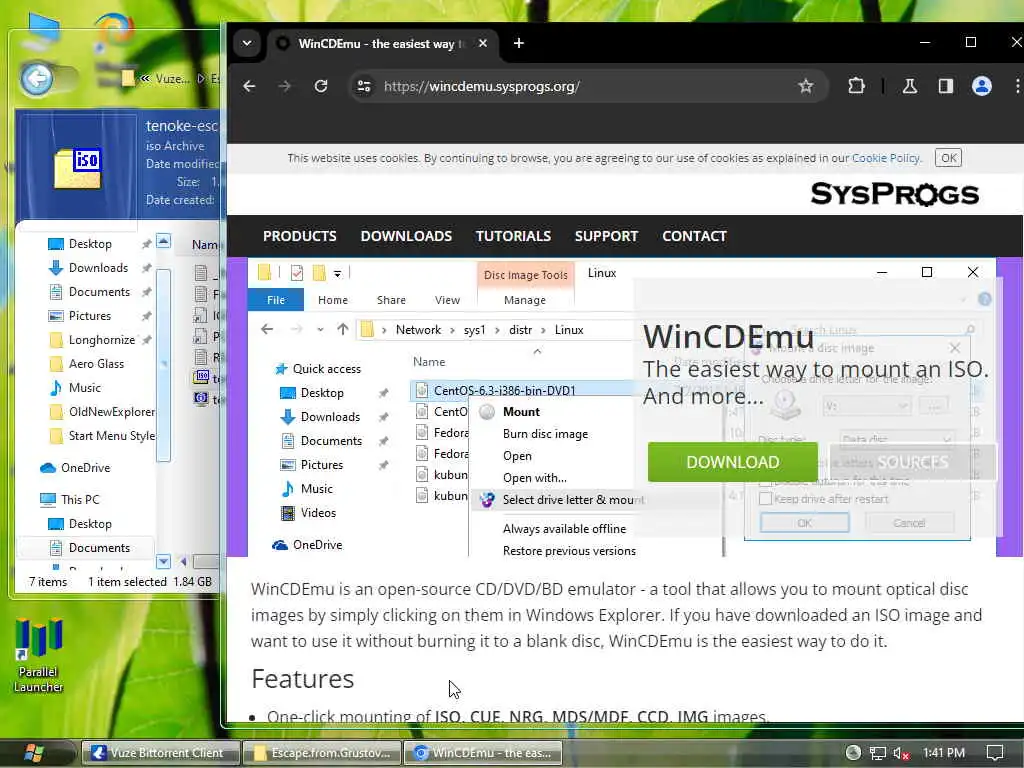The width and height of the screenshot is (1024, 768).
Task: Go back in the Chrome browser
Action: 249,86
